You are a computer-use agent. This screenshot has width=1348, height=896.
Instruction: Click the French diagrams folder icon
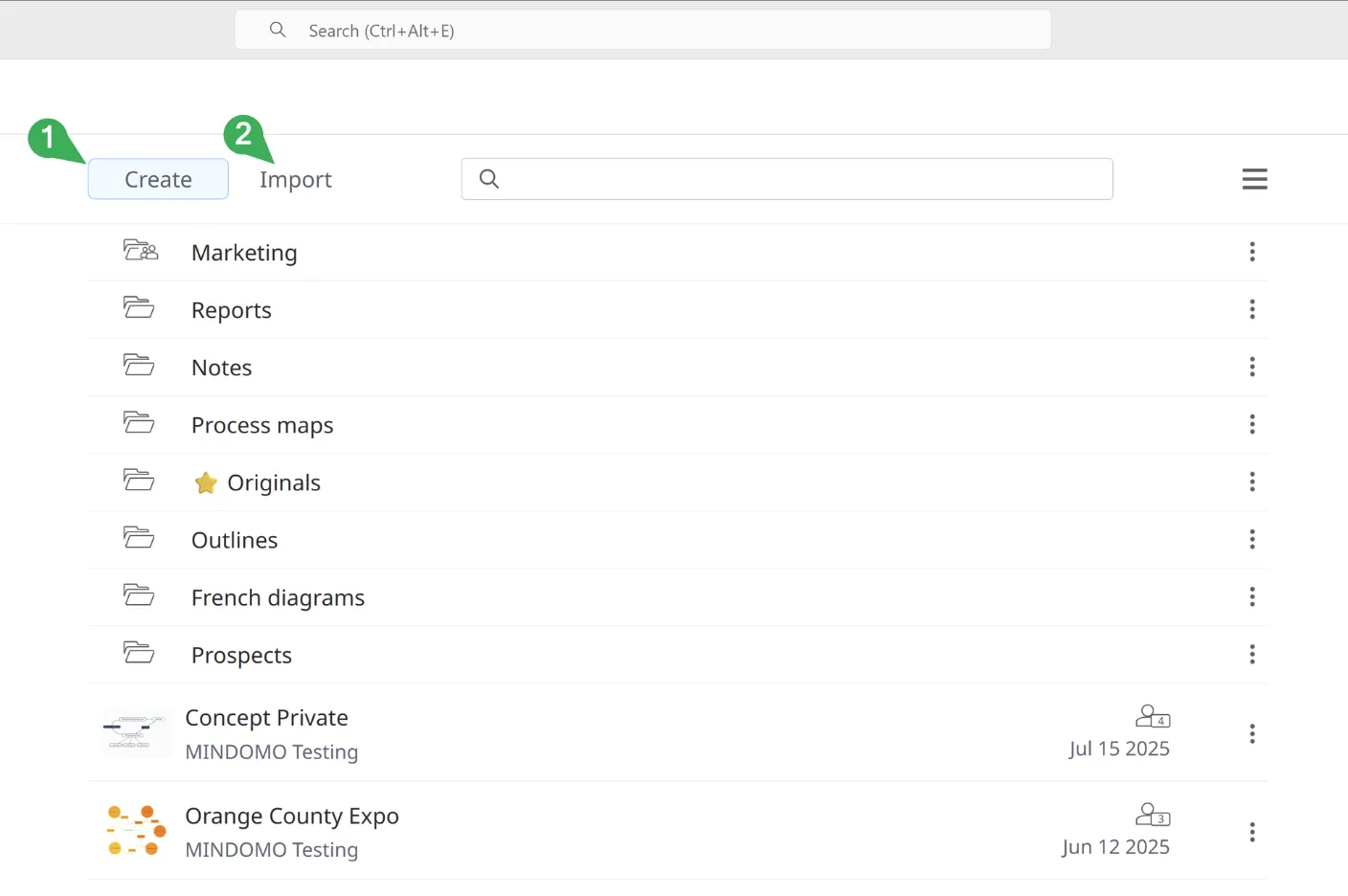click(x=139, y=595)
